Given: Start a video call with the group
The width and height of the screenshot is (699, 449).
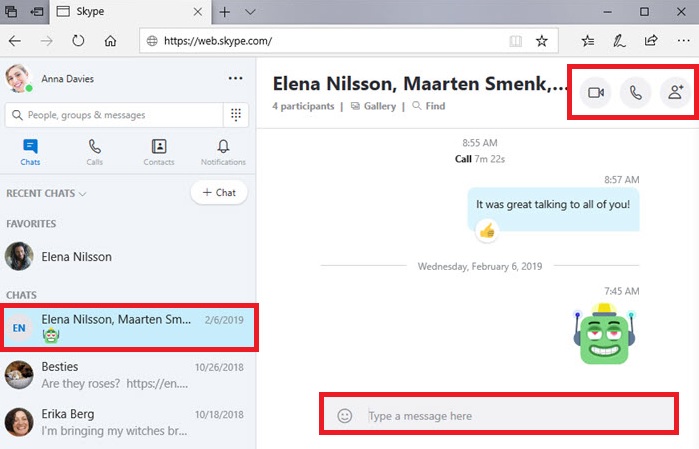Looking at the screenshot, I should point(596,92).
